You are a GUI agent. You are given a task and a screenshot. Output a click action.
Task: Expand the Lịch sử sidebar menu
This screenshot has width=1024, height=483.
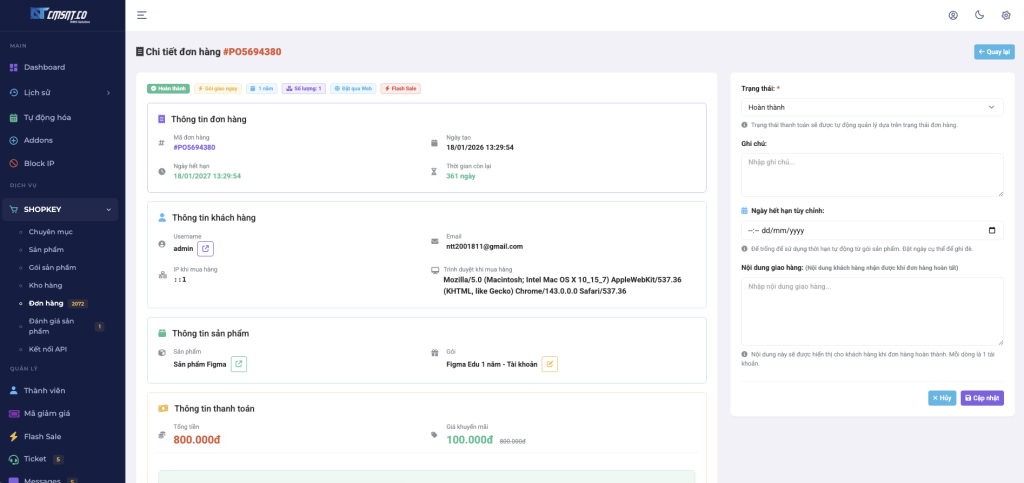62,92
